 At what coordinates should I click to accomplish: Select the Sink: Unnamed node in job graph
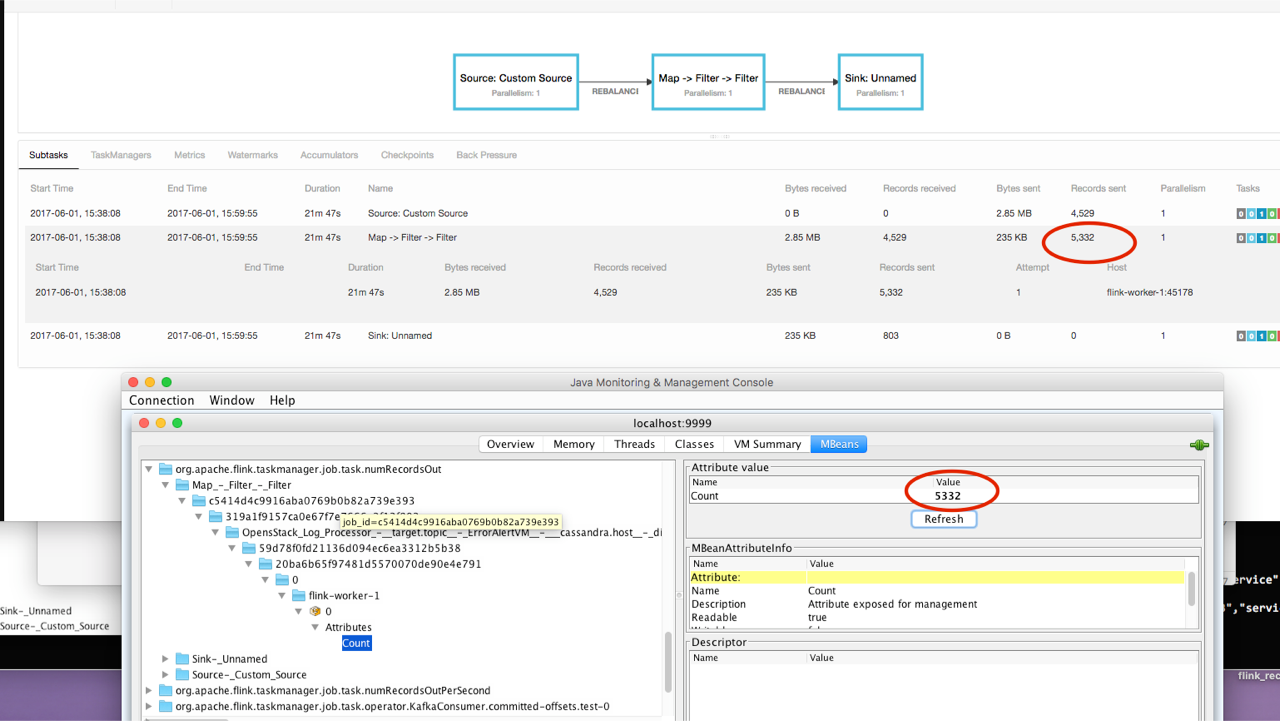pyautogui.click(x=880, y=82)
